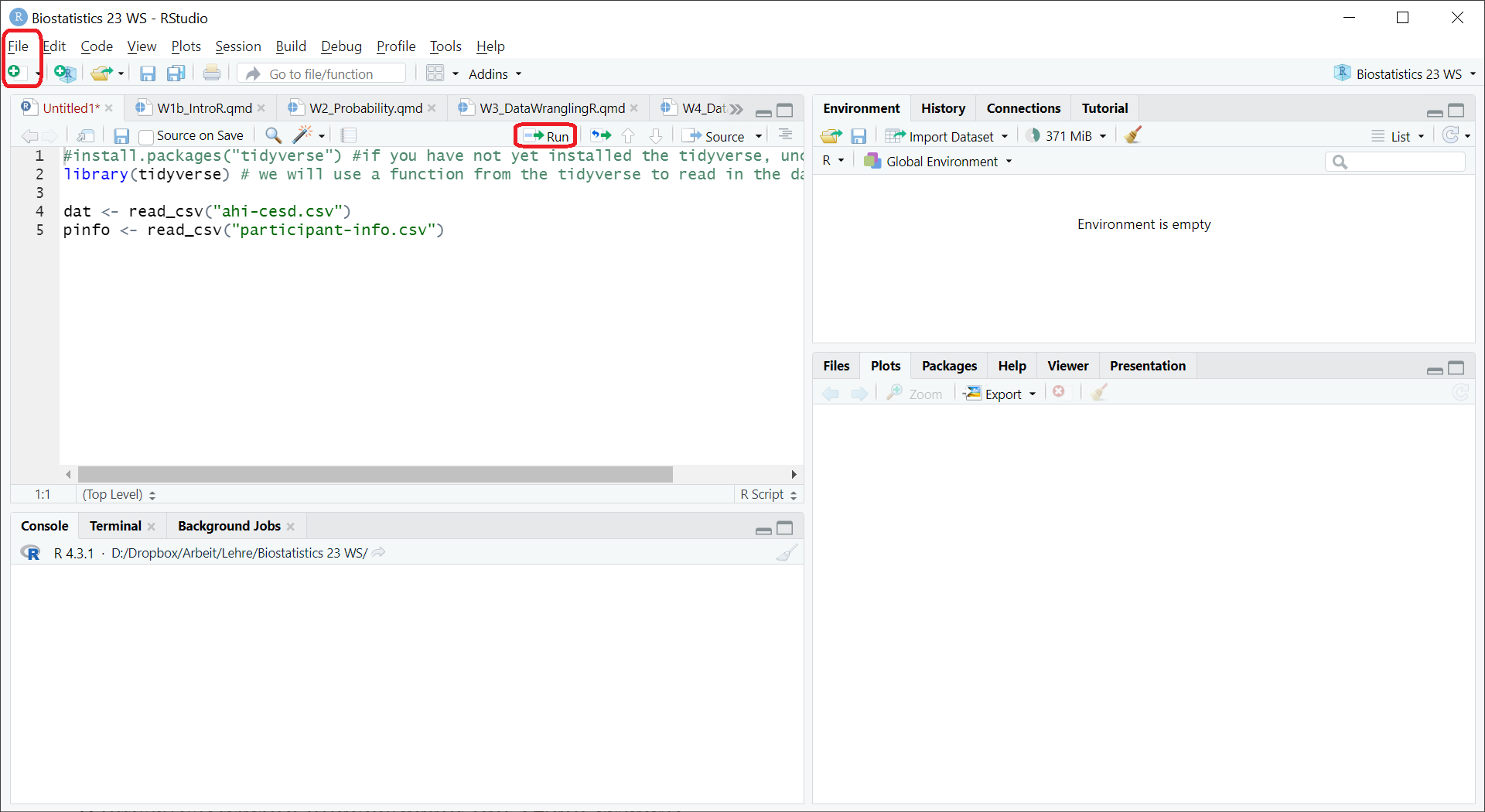1485x812 pixels.
Task: Expand the Global Environment dropdown
Action: click(x=938, y=162)
